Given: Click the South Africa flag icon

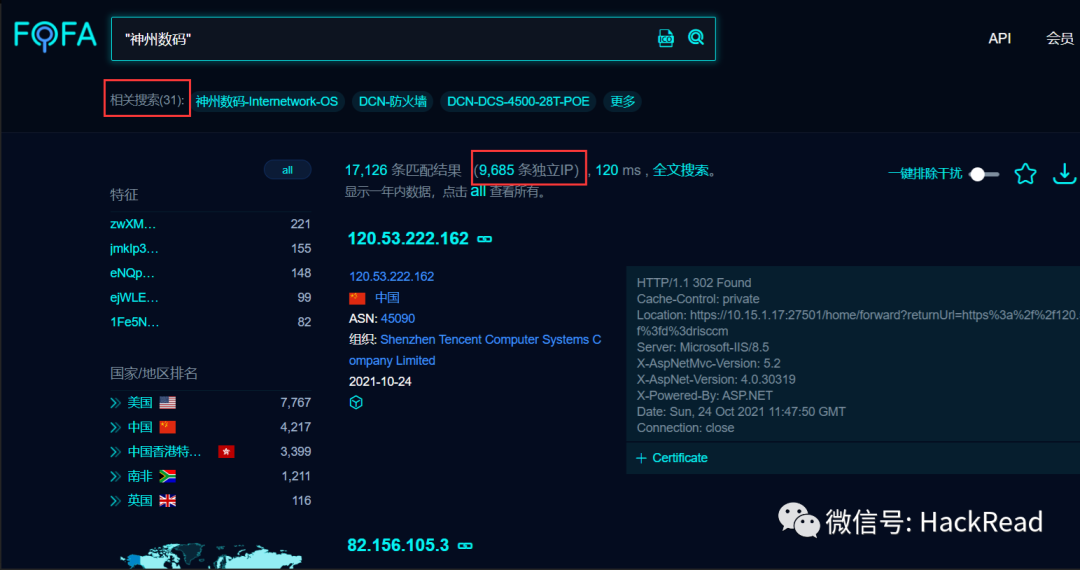Looking at the screenshot, I should tap(167, 476).
